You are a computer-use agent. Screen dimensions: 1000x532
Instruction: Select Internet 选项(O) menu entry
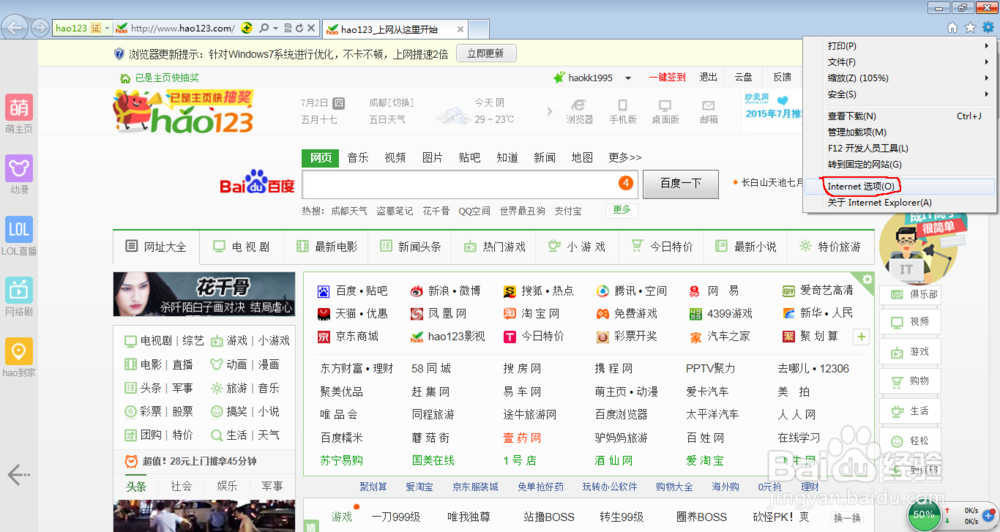click(x=899, y=186)
